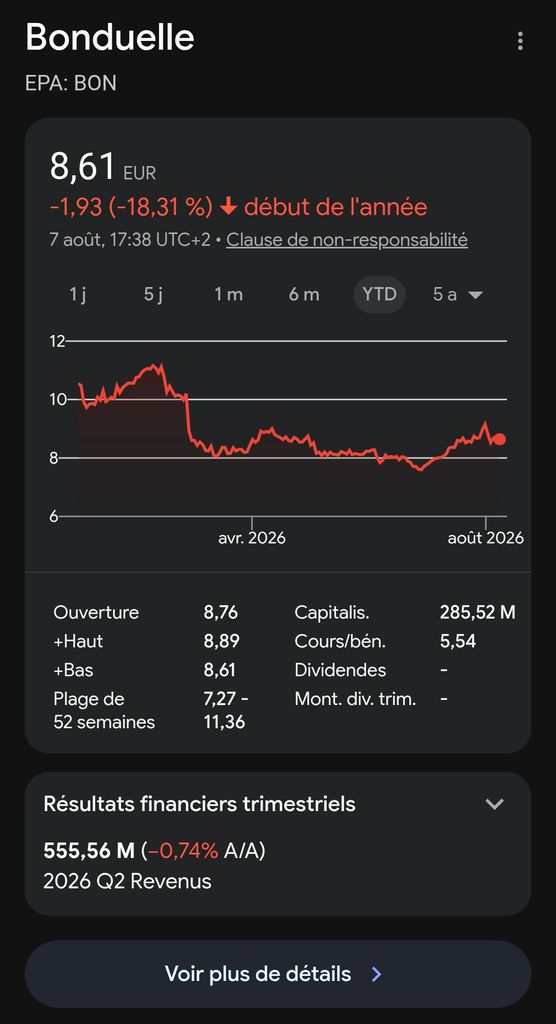The height and width of the screenshot is (1024, 556).
Task: Select the YTD range tab
Action: point(380,295)
